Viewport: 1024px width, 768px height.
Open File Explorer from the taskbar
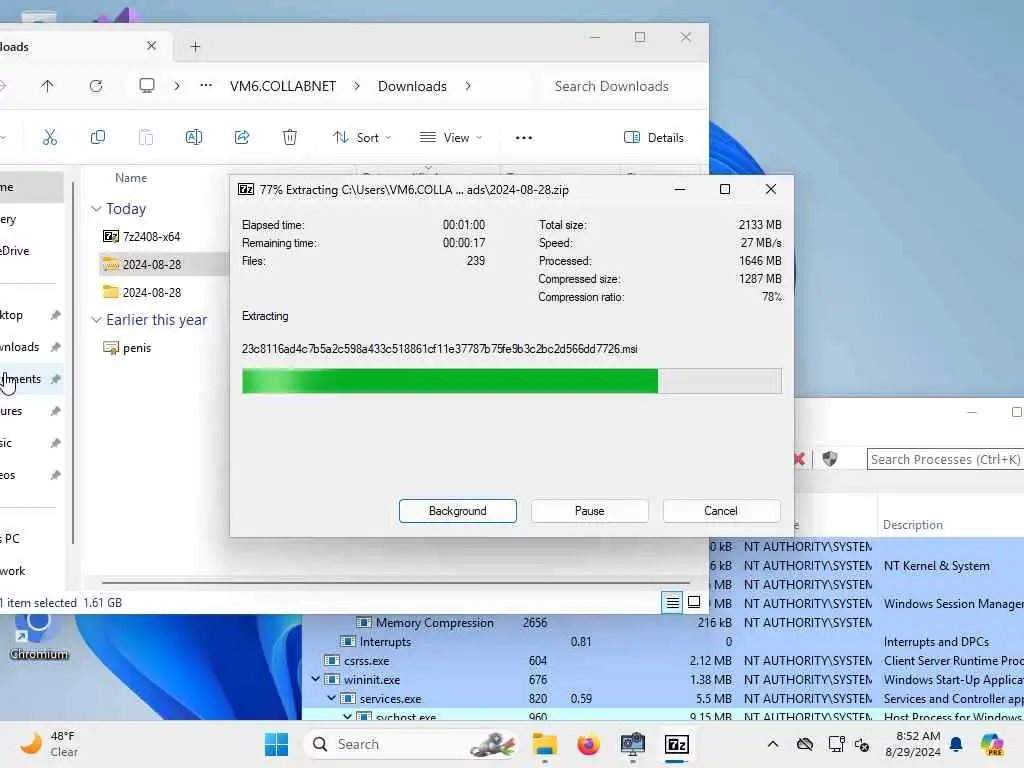click(x=544, y=744)
